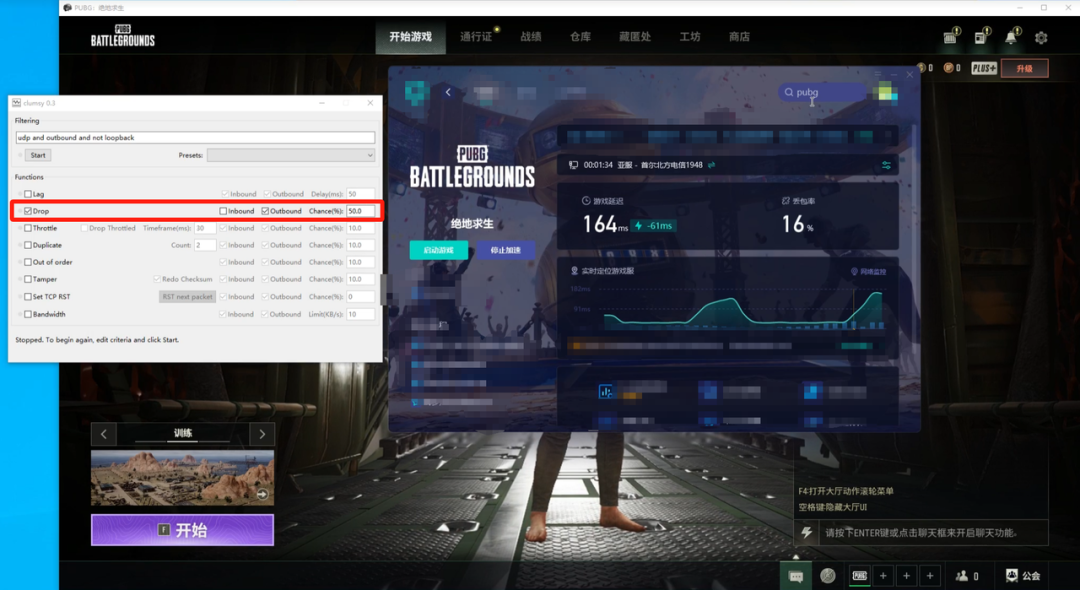
Task: Open the Presets dropdown in clumsy
Action: click(291, 156)
